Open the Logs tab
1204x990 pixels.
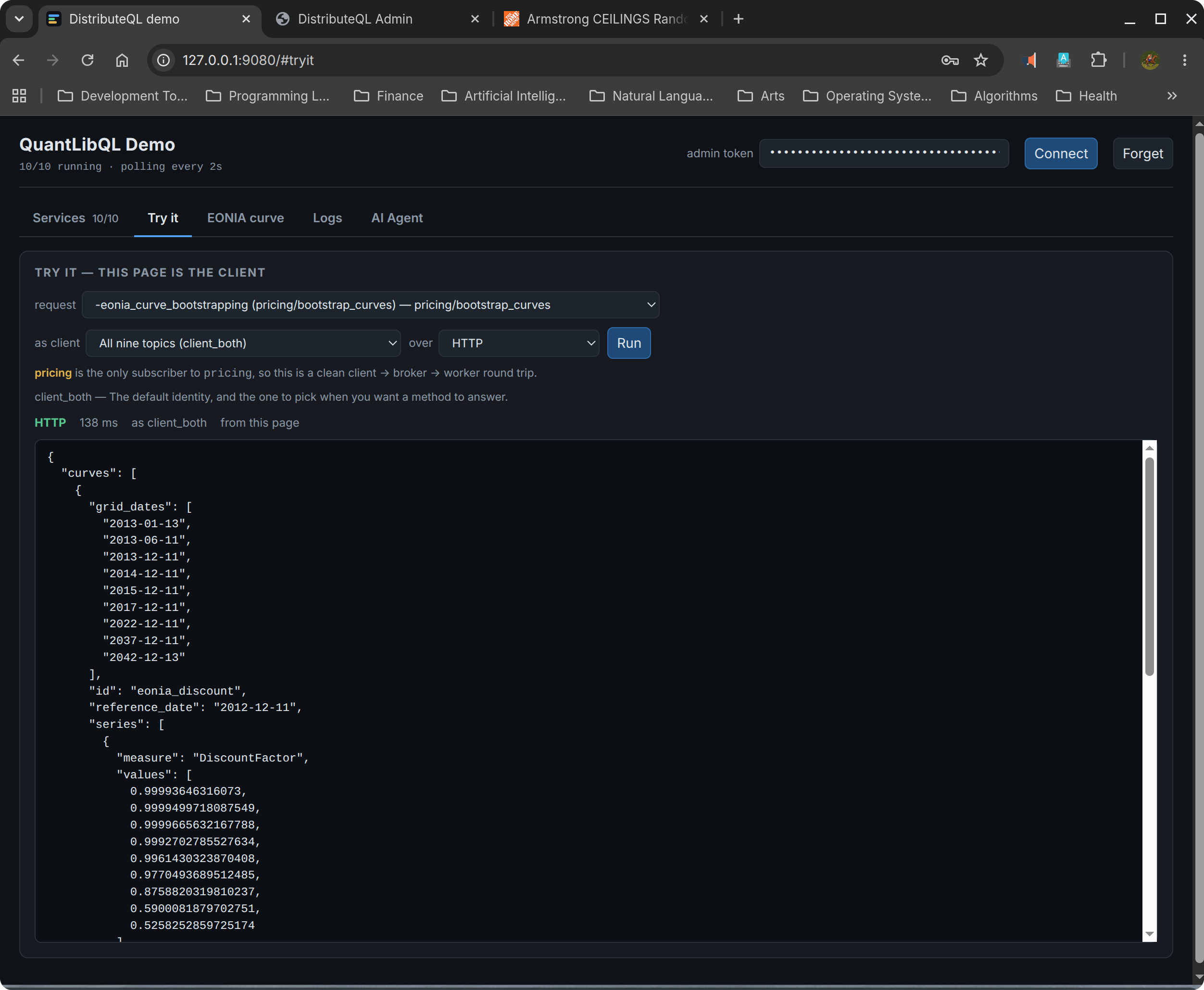tap(327, 218)
